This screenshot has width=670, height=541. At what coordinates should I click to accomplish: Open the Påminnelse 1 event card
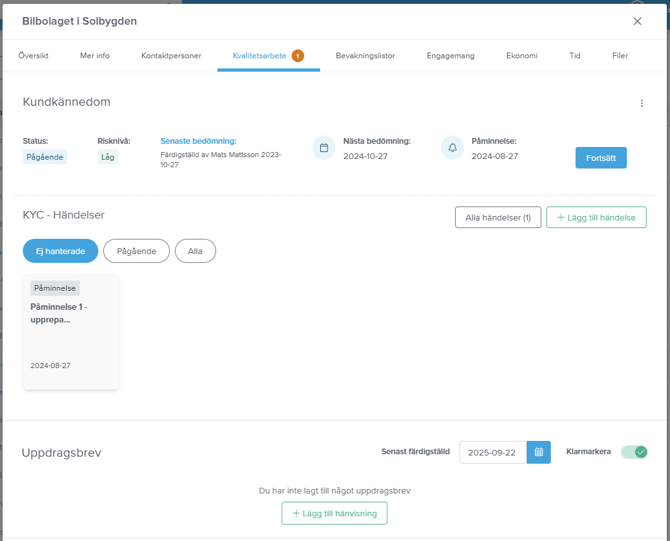click(71, 332)
